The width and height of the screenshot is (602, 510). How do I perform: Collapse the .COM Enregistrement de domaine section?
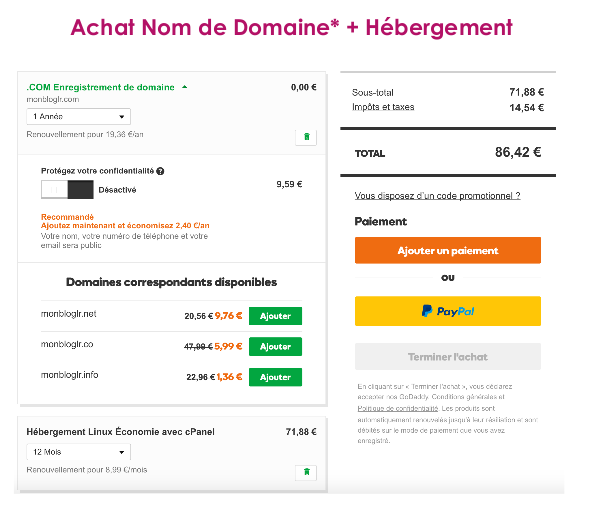[x=185, y=87]
